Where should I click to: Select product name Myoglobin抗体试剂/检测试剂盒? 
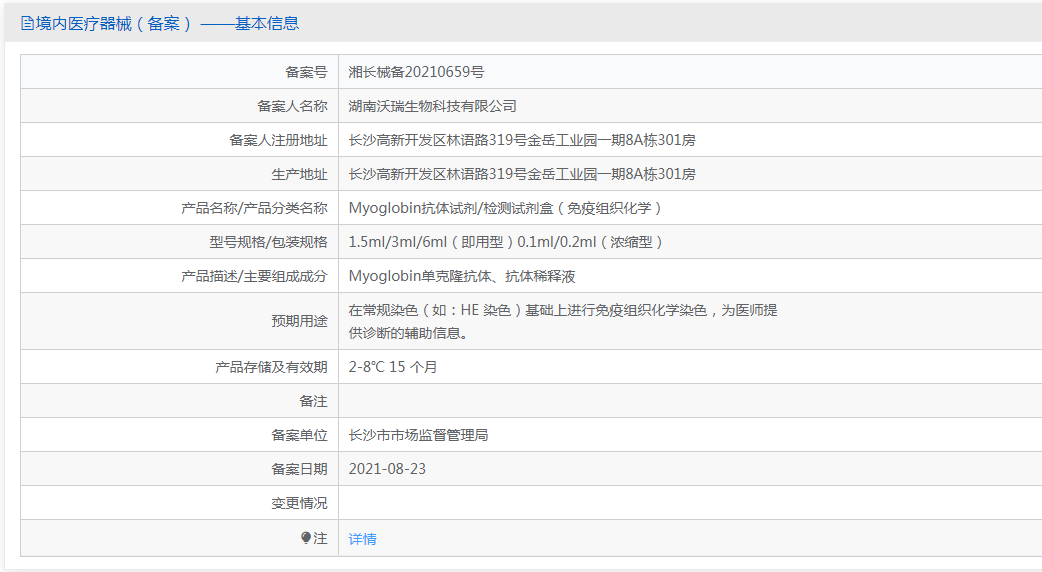click(451, 208)
